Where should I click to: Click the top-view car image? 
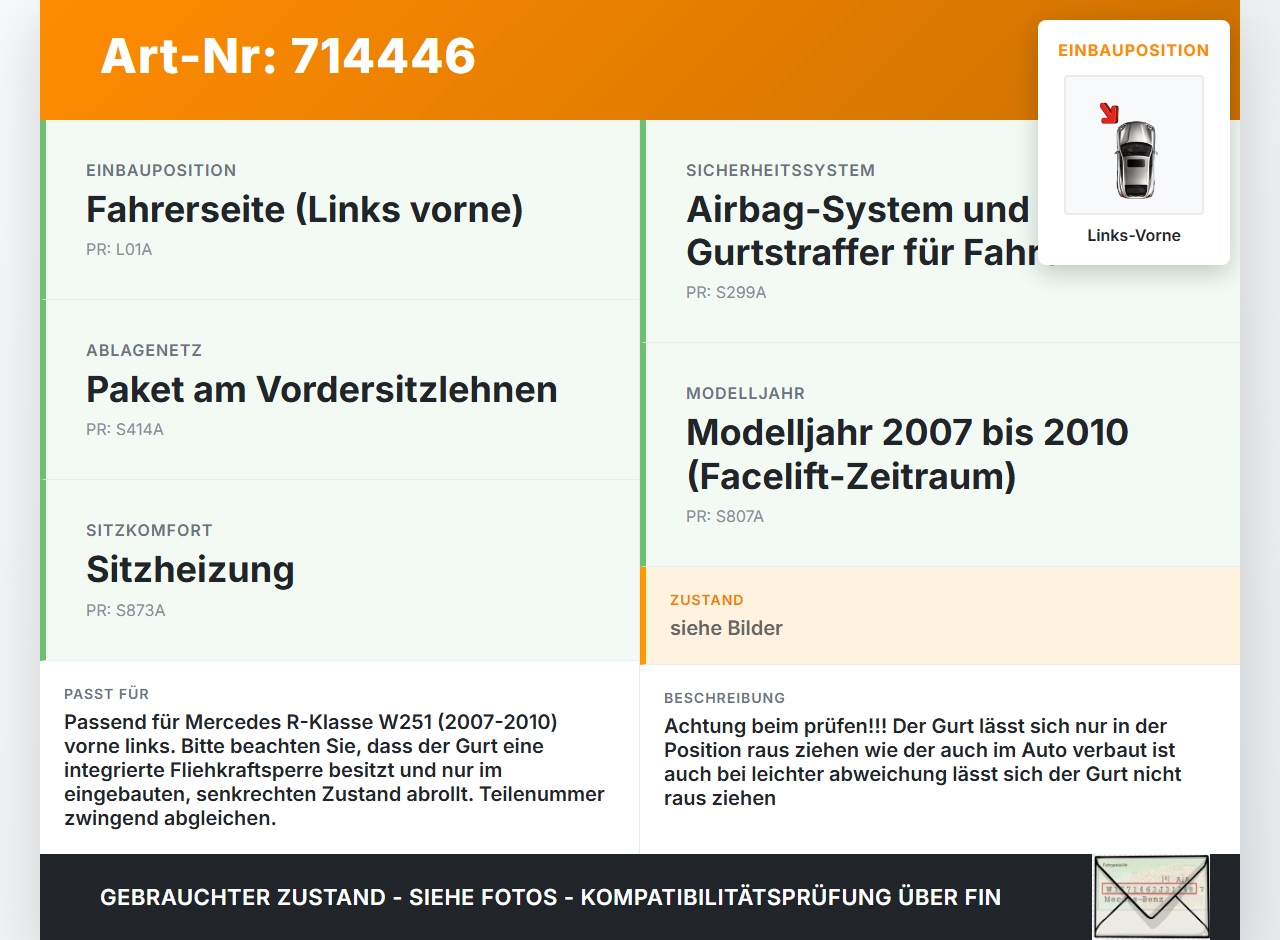point(1135,158)
